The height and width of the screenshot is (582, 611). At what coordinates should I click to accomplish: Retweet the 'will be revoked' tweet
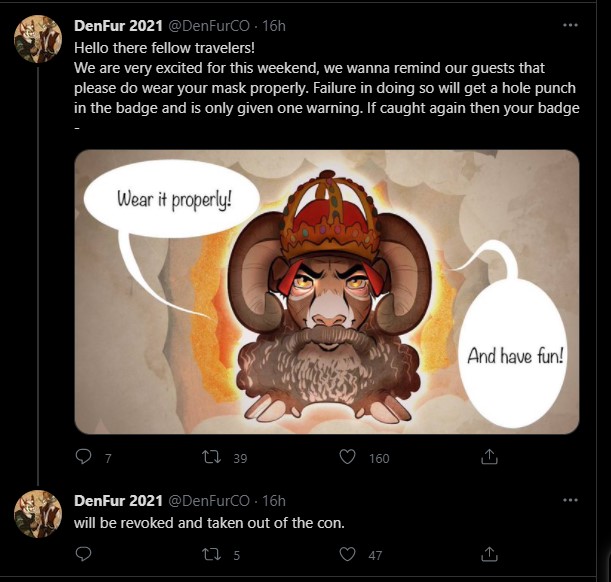tap(213, 553)
